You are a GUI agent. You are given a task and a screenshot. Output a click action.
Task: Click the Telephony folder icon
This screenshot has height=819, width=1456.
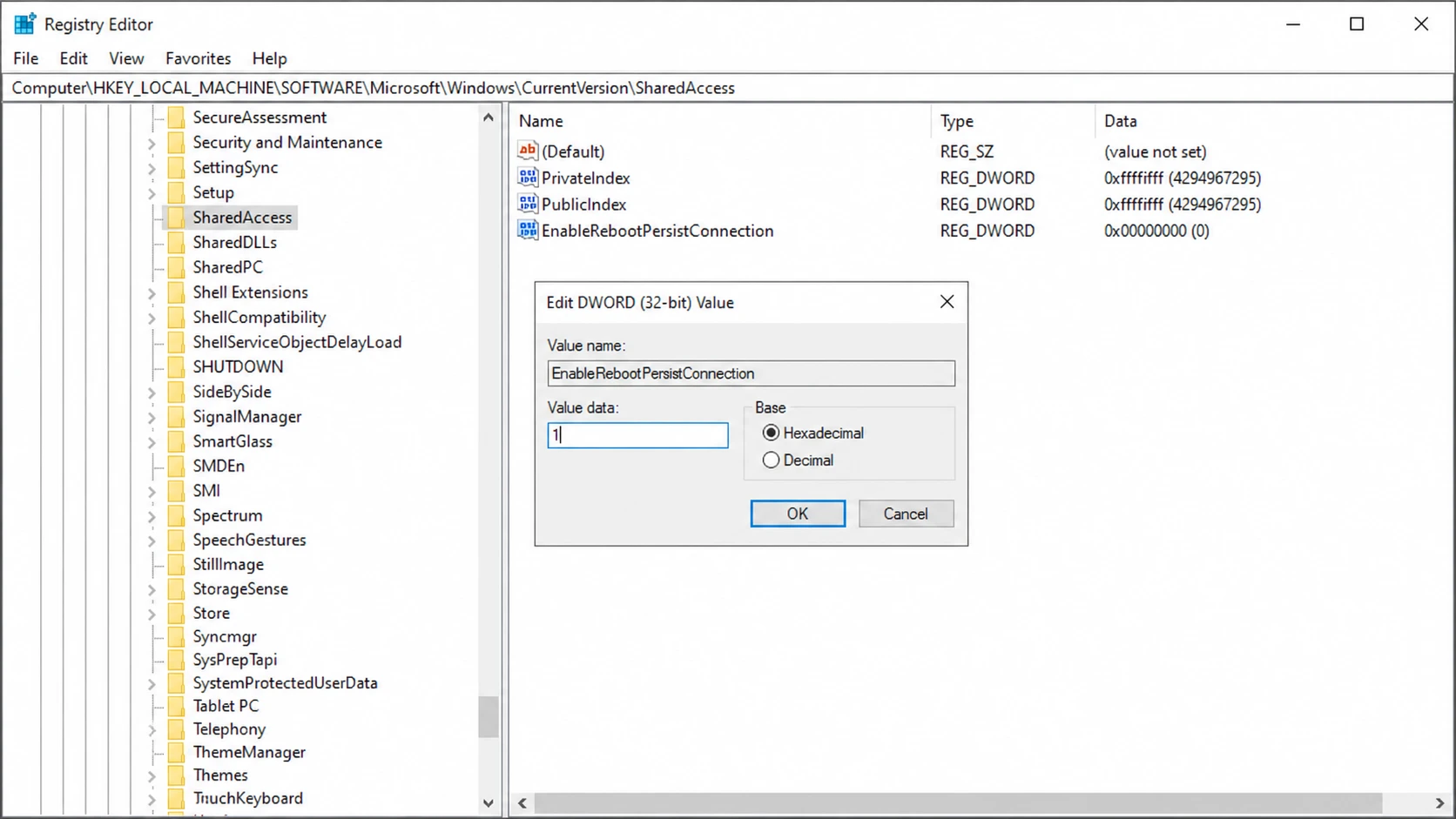pos(176,728)
